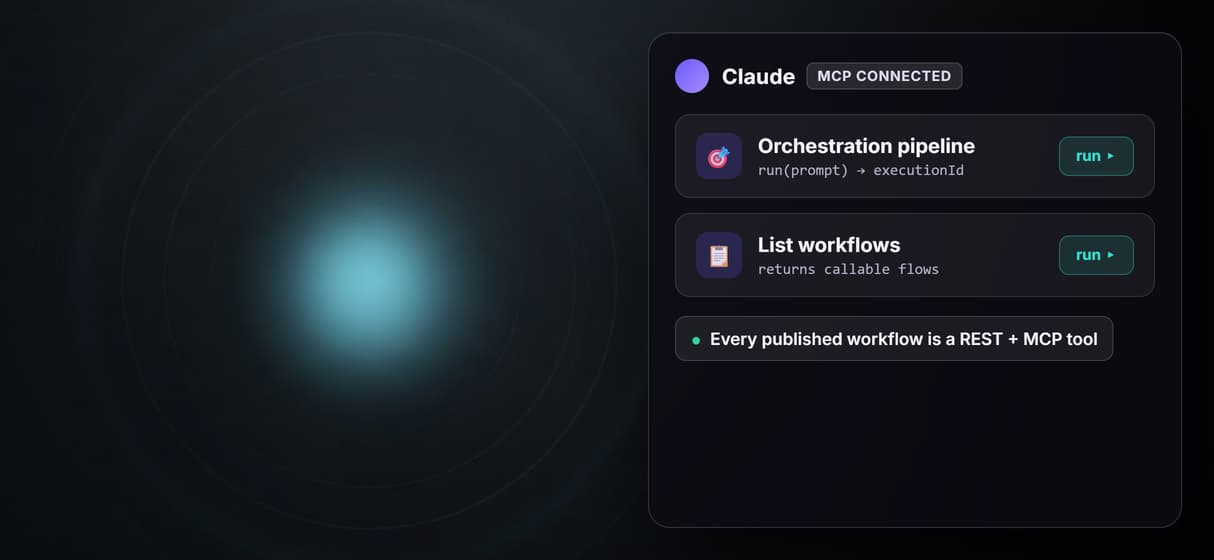Click the published workflow REST + MCP notice

(894, 339)
